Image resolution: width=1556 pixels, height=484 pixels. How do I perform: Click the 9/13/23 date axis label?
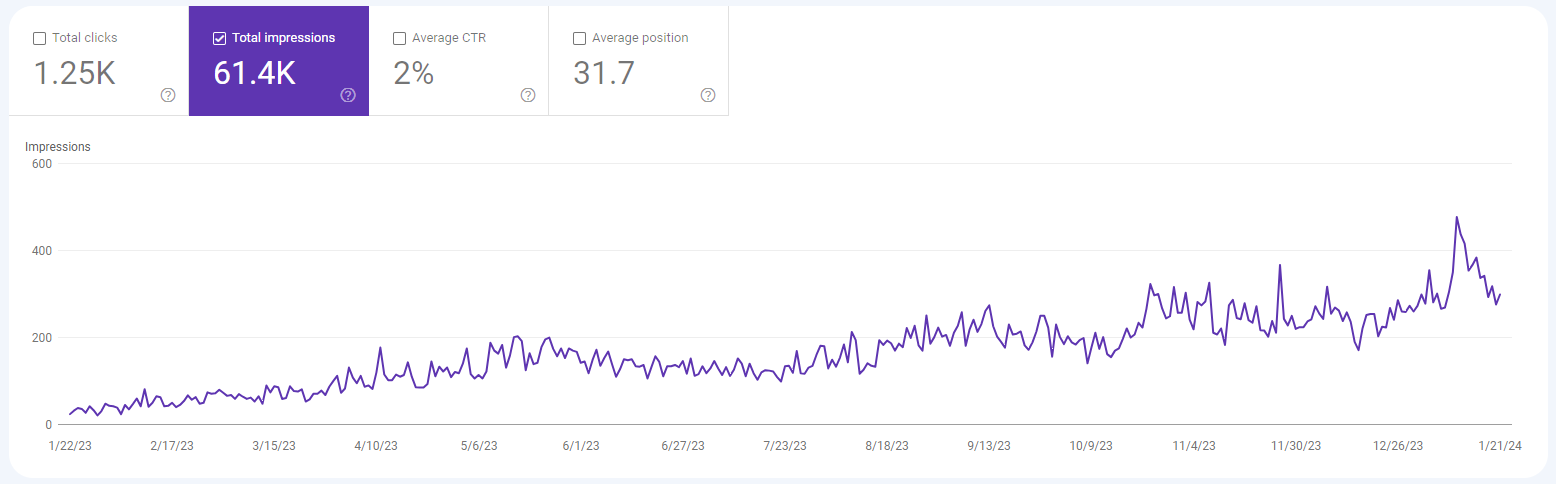point(989,446)
